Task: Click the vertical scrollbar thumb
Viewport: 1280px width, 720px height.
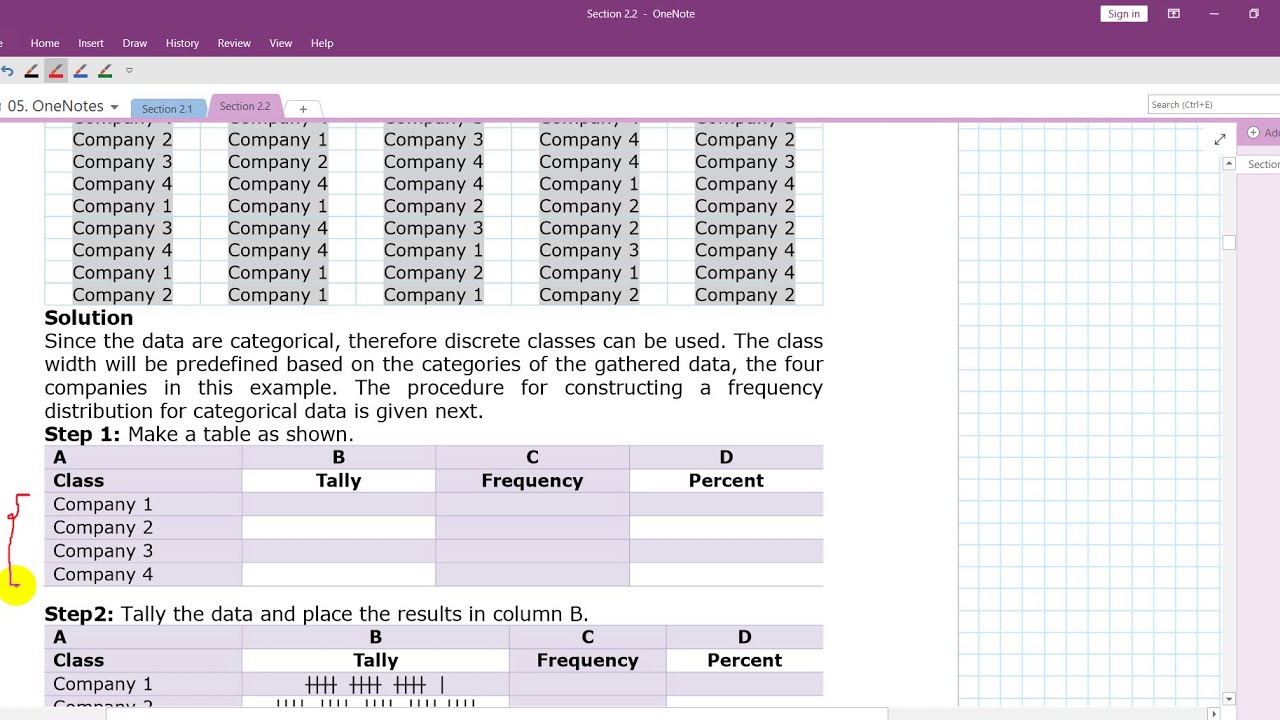Action: coord(1229,242)
